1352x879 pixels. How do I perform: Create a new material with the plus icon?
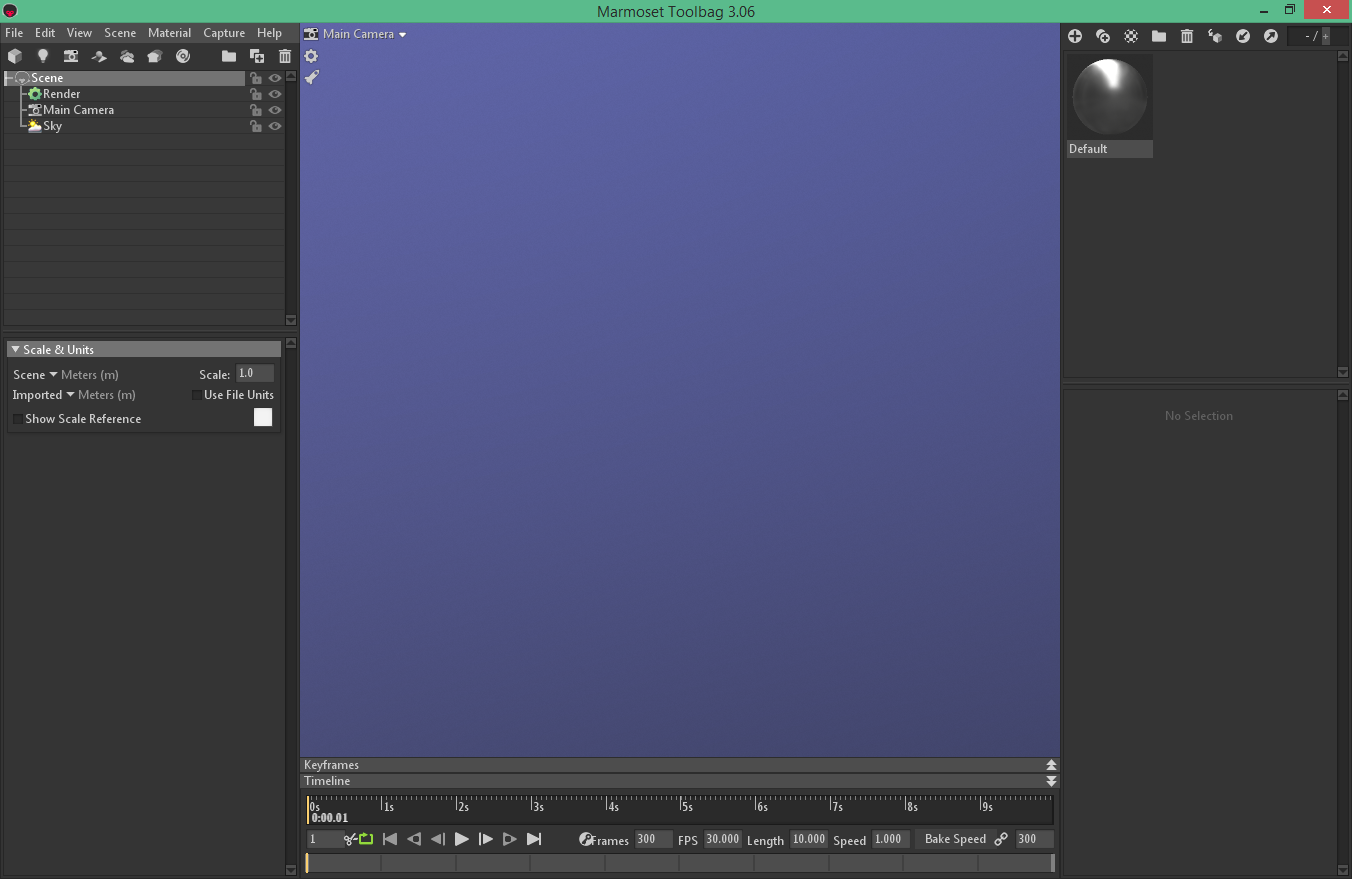1075,36
